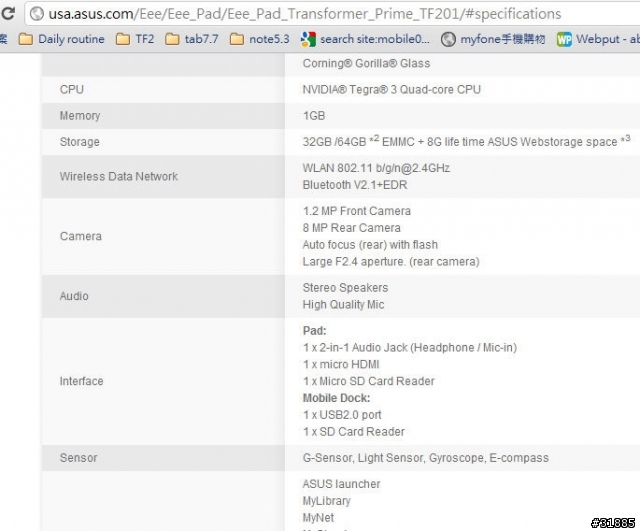Click the WLAN 802.11 b/g/n@2.4GHz text
Screen dimensions: 640x531
click(x=376, y=168)
